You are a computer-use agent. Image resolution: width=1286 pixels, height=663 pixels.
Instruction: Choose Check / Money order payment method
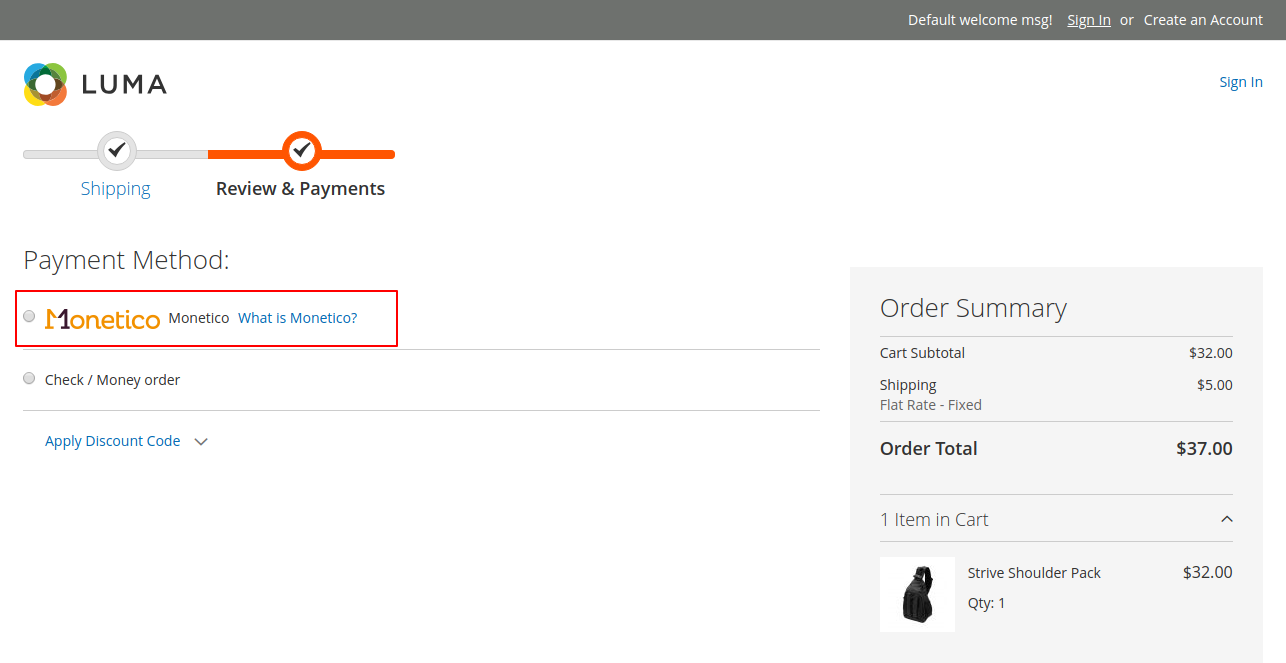point(29,378)
